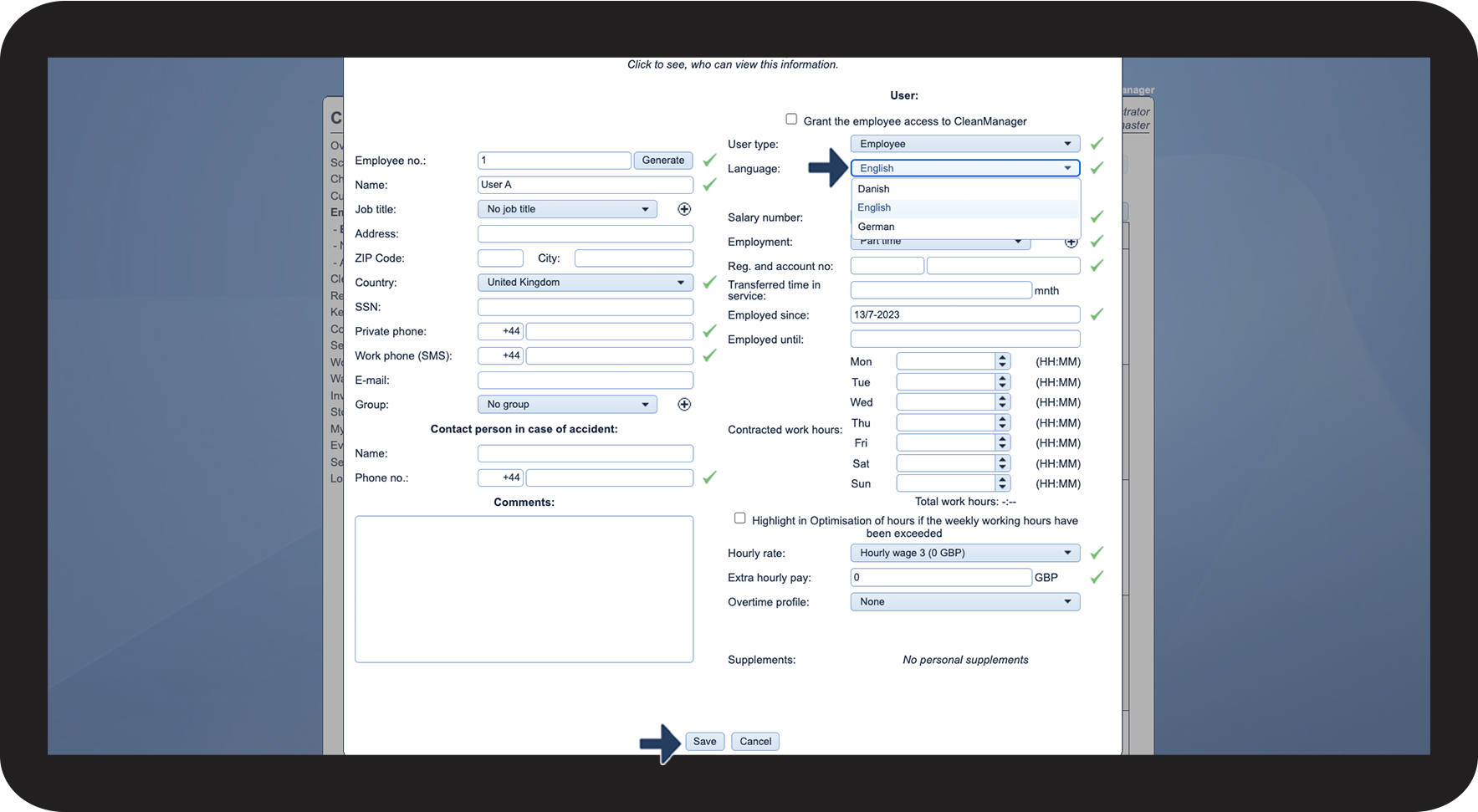Click the account number field
Image resolution: width=1478 pixels, height=812 pixels.
tap(1004, 266)
